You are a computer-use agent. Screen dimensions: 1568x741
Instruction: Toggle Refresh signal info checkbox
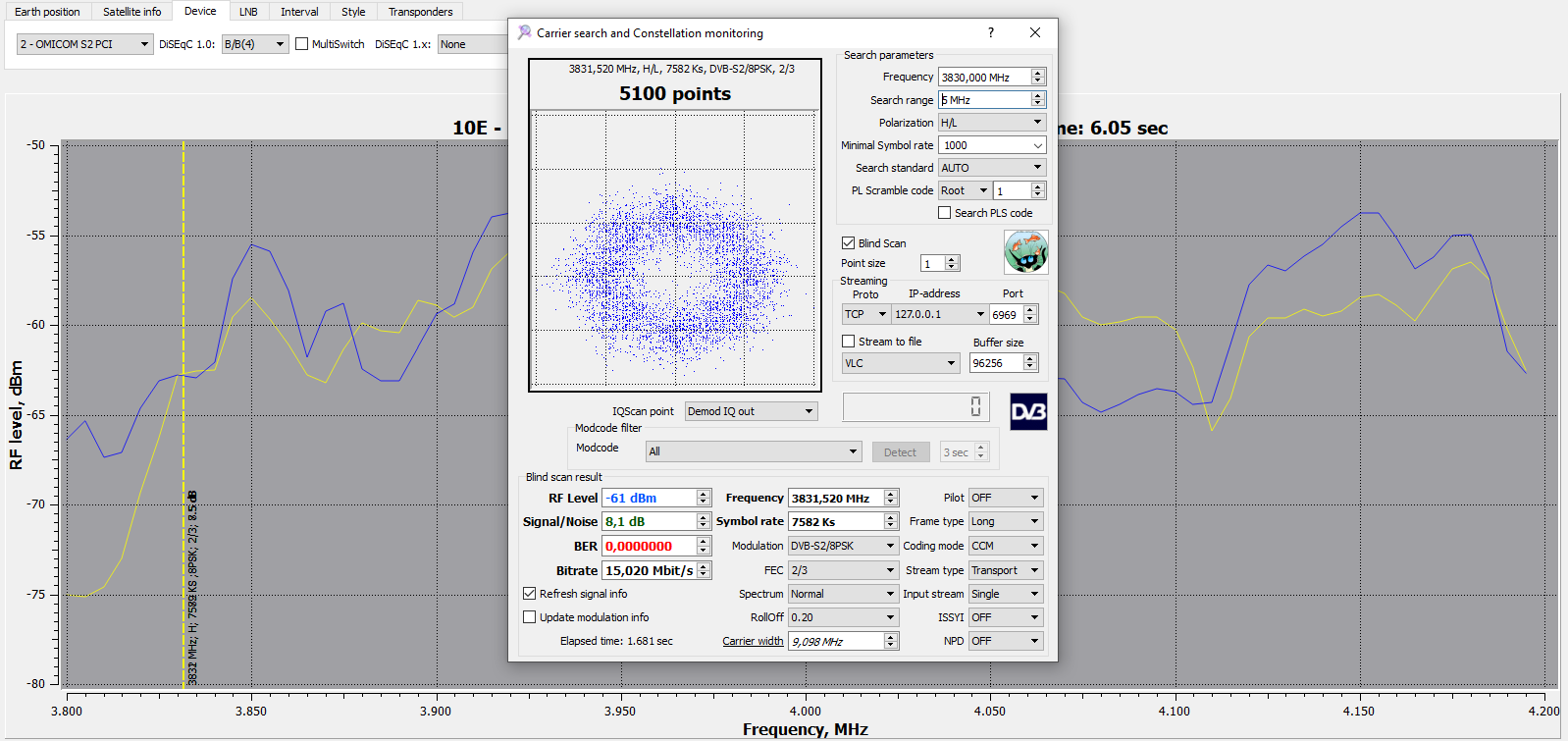(530, 594)
